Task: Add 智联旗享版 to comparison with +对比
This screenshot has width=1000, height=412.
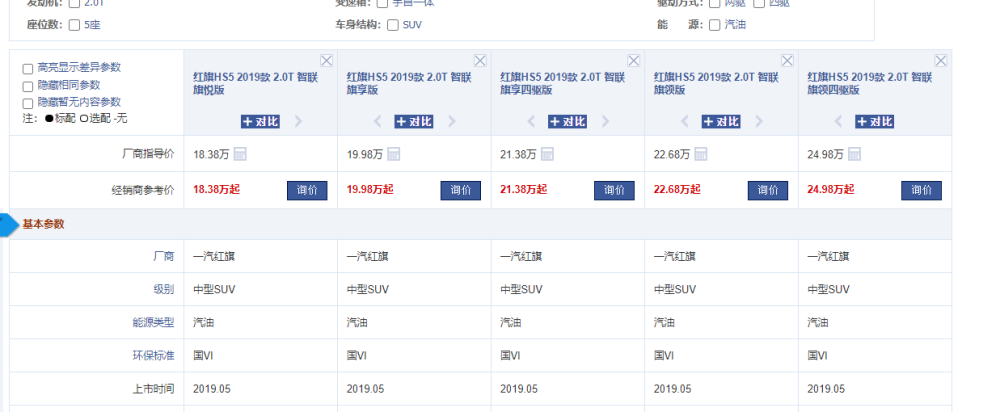Action: click(x=414, y=121)
